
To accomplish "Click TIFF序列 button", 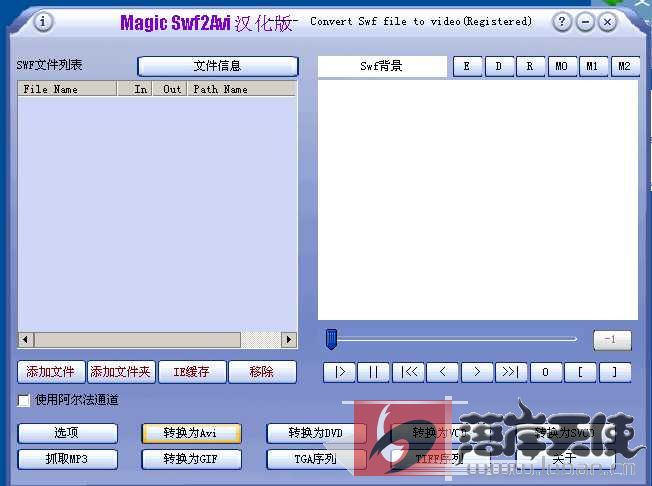I will tap(440, 459).
